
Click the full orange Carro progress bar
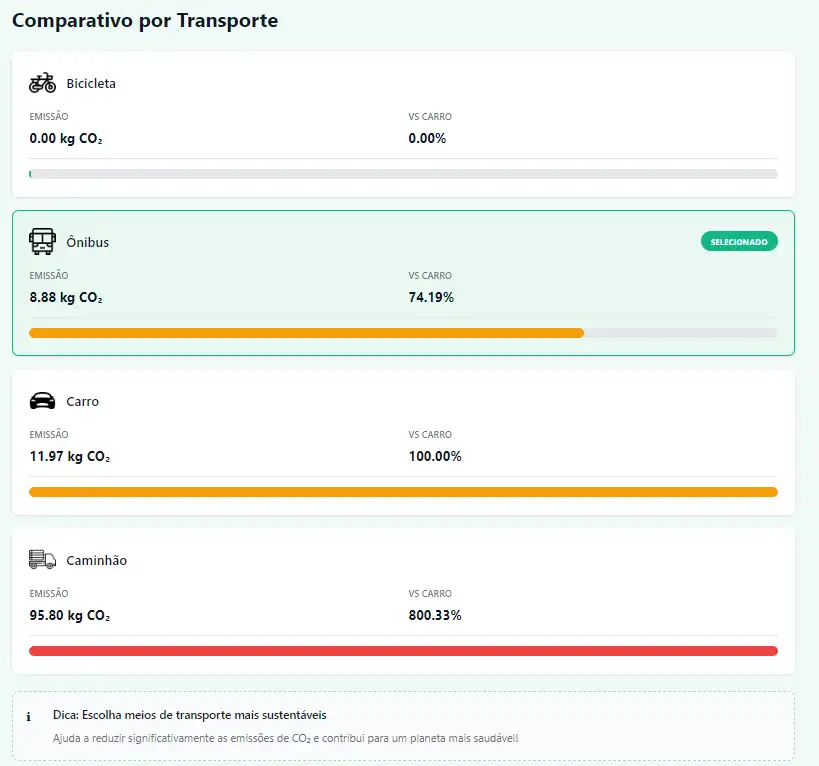point(403,492)
